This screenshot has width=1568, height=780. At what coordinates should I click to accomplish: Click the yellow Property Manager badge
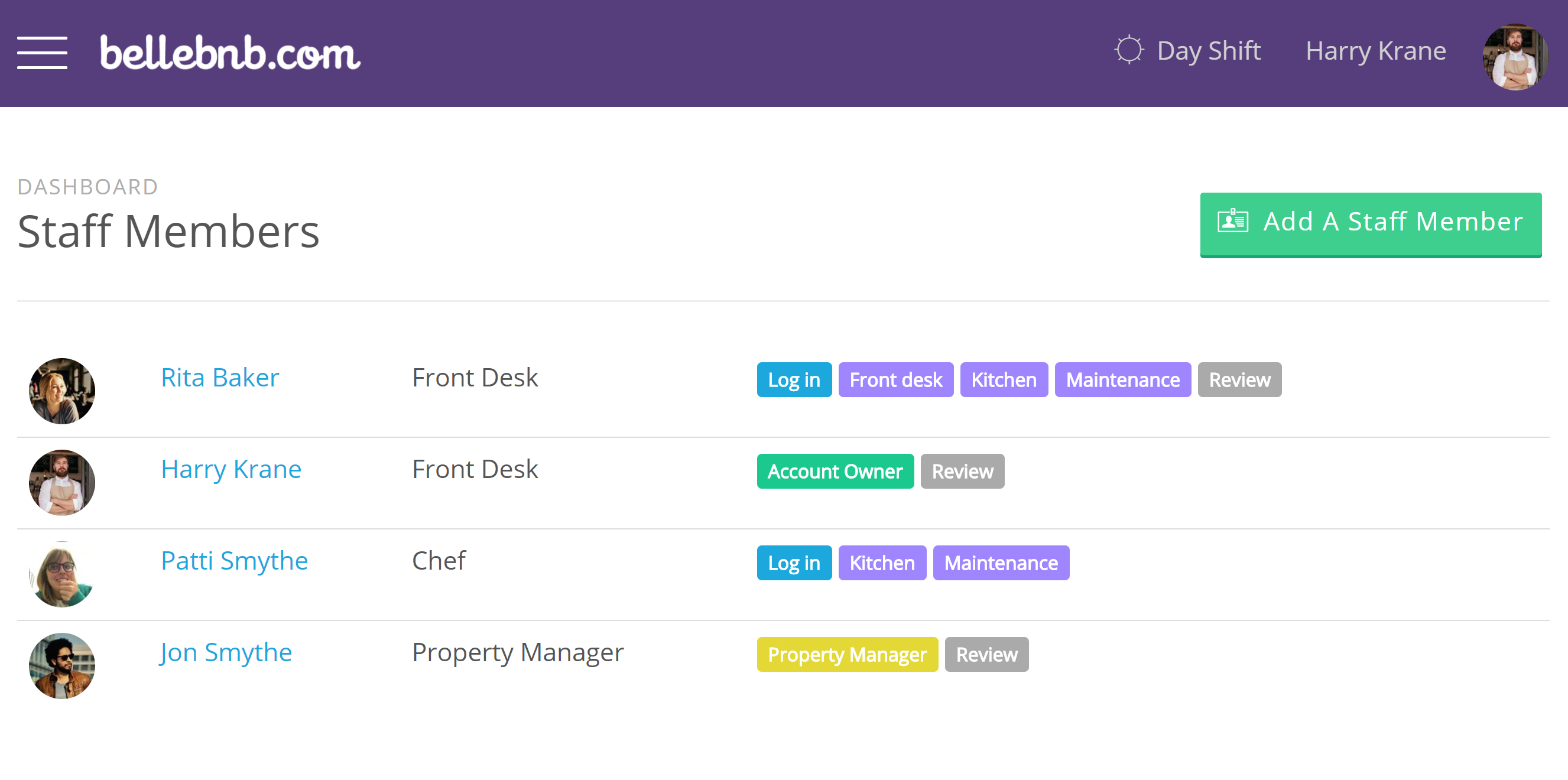[847, 654]
